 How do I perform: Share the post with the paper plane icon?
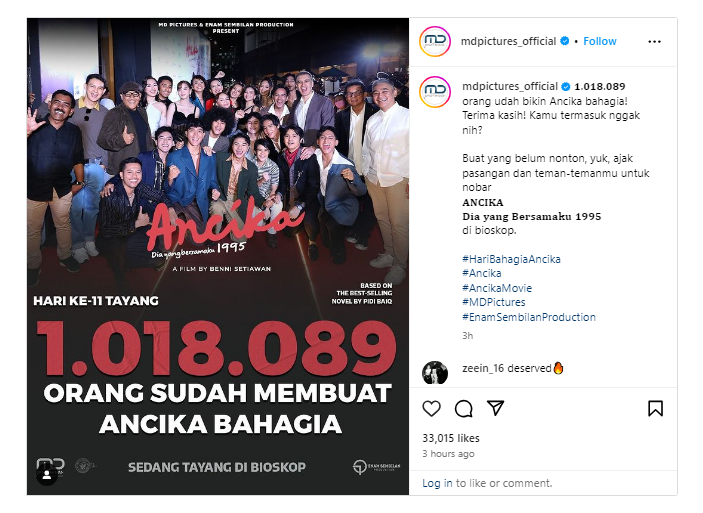(x=495, y=408)
